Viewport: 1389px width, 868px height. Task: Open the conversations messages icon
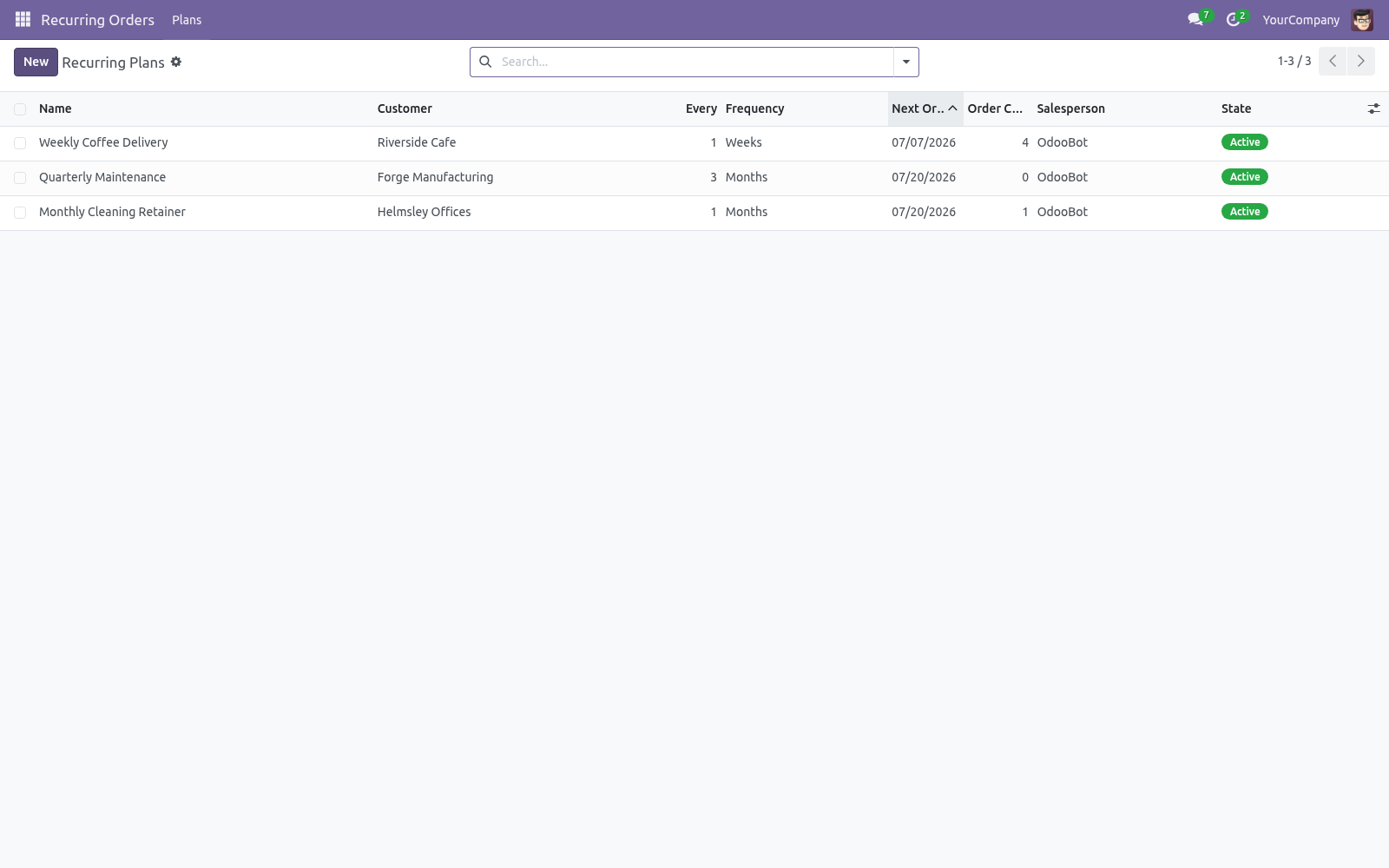click(x=1196, y=19)
